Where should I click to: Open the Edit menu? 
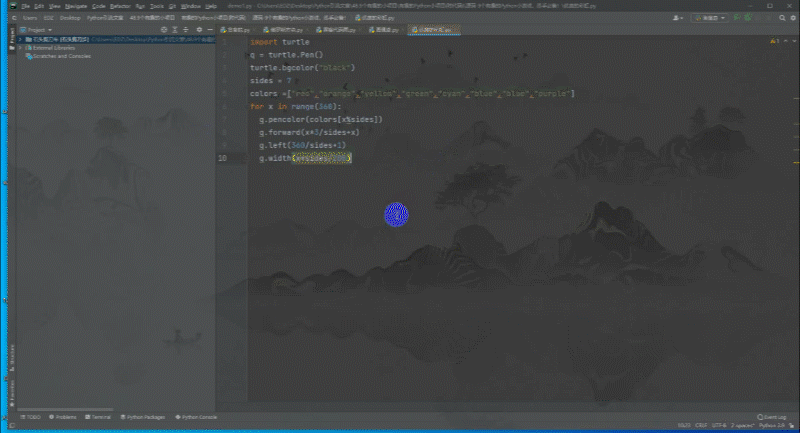click(x=39, y=6)
